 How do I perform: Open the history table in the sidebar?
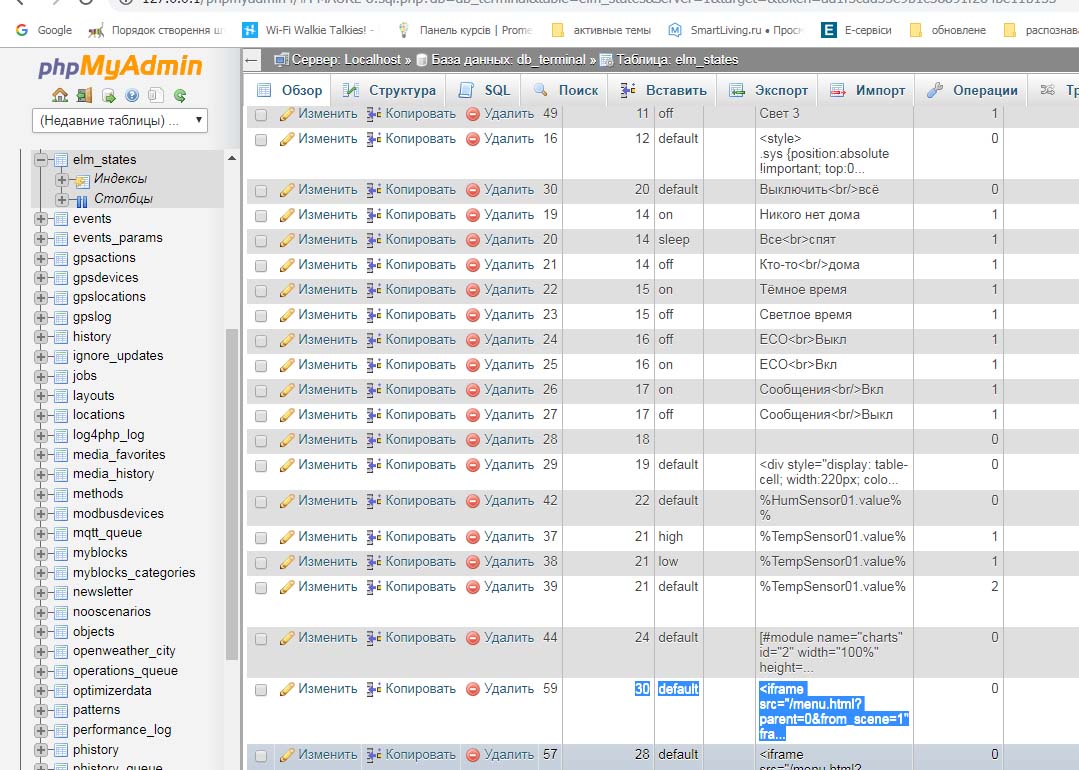coord(92,337)
